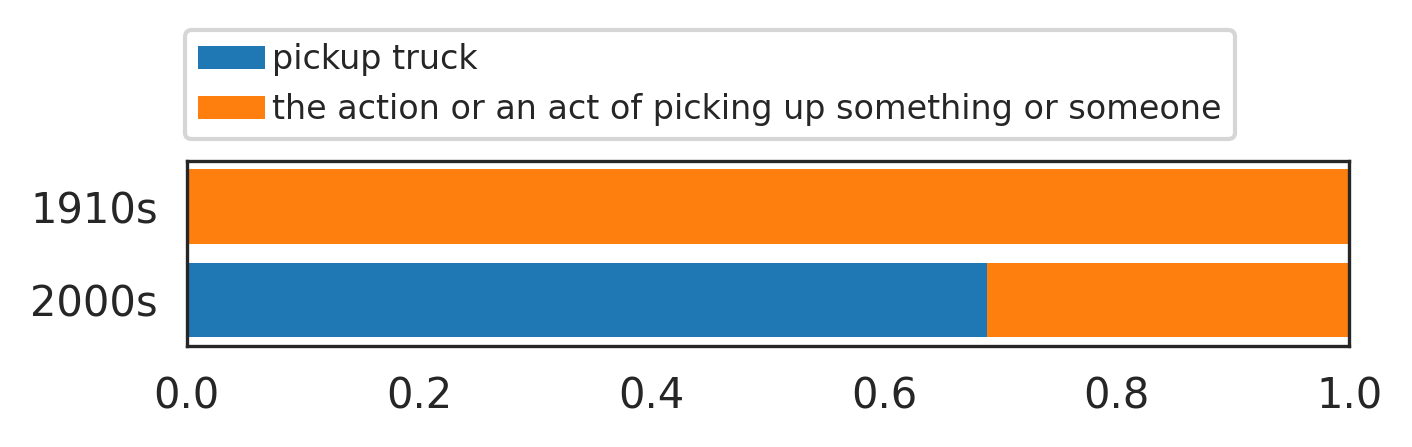Click the 0.4 x-axis tick label
Screen dimensions: 1412x447
click(x=652, y=396)
